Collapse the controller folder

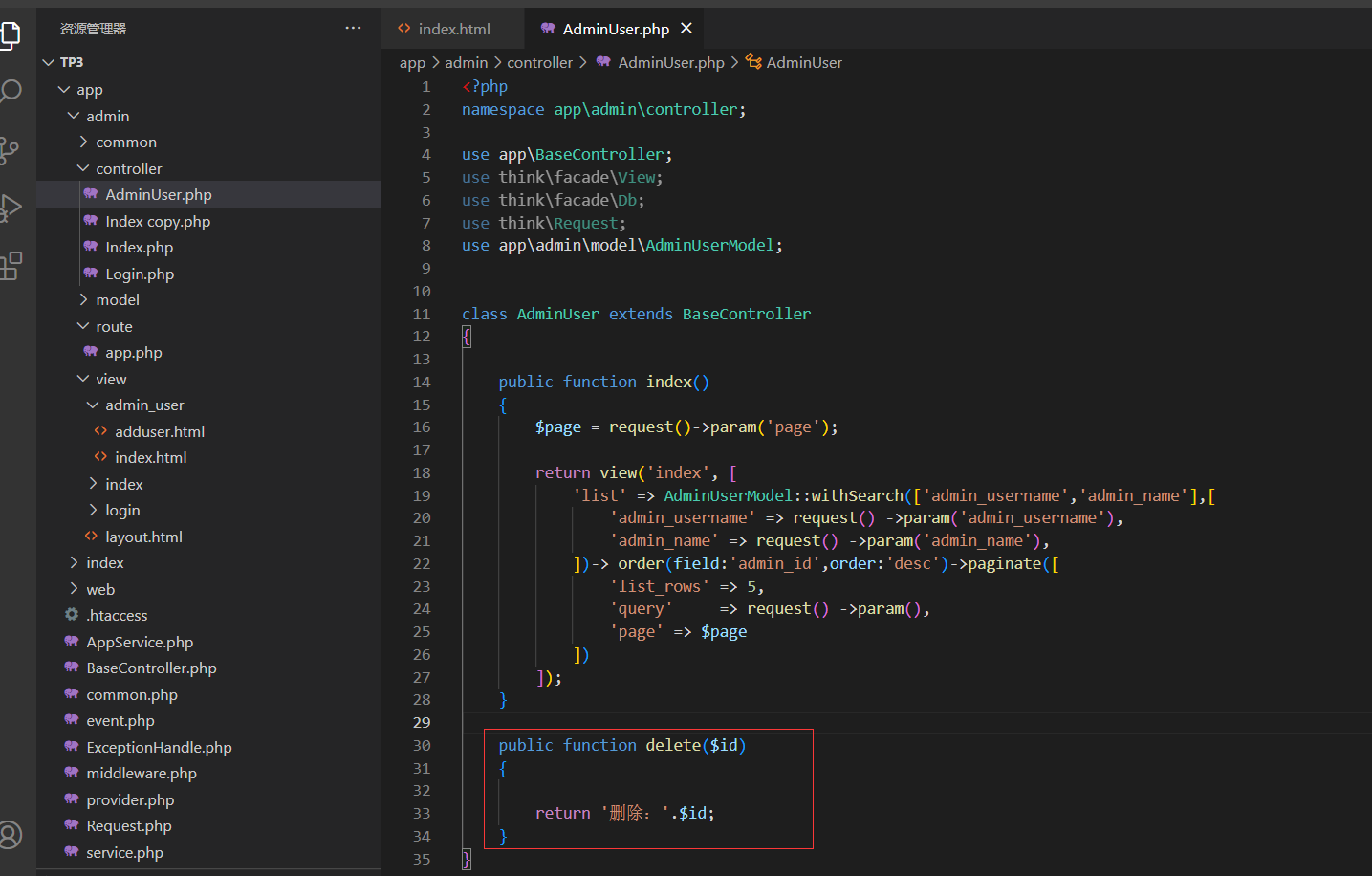pos(128,168)
